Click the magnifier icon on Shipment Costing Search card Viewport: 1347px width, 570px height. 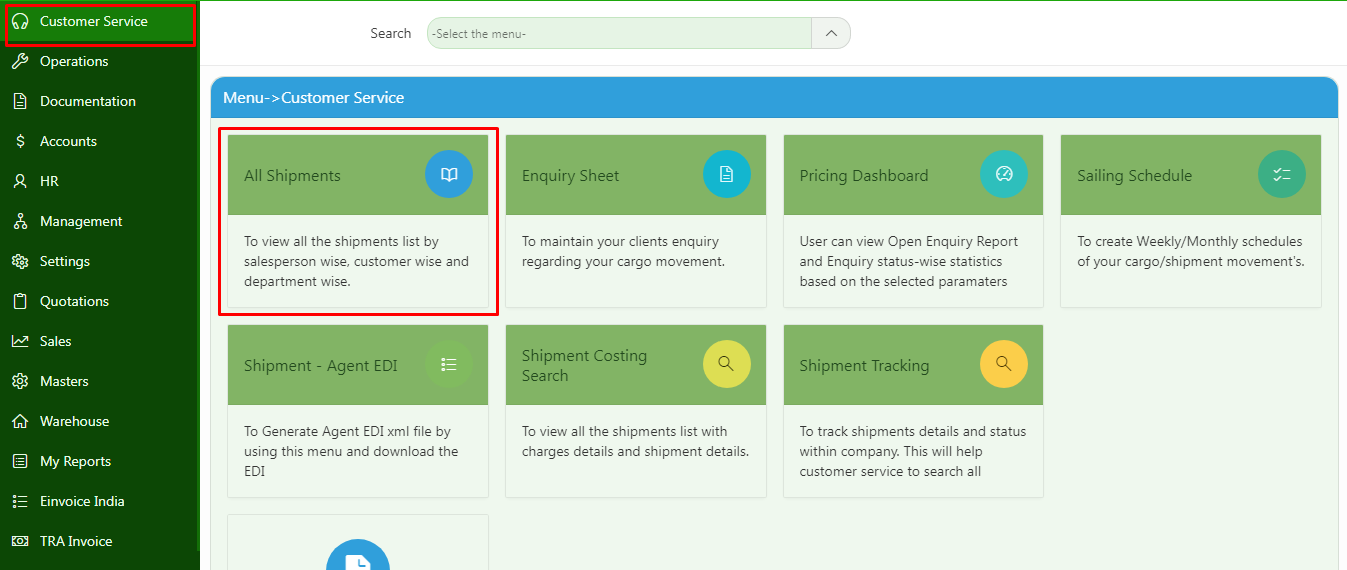(727, 365)
